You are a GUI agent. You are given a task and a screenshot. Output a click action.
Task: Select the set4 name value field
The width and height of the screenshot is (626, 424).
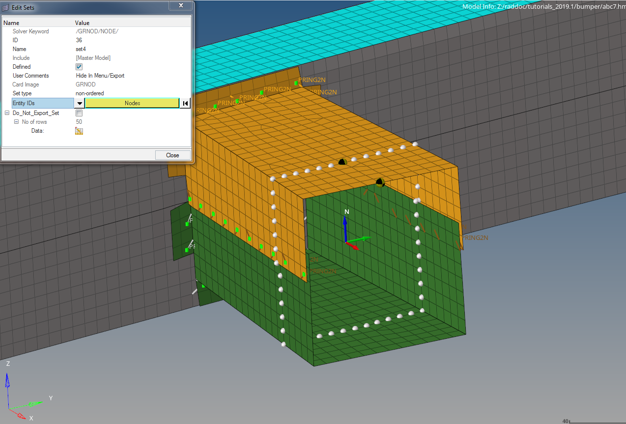81,49
